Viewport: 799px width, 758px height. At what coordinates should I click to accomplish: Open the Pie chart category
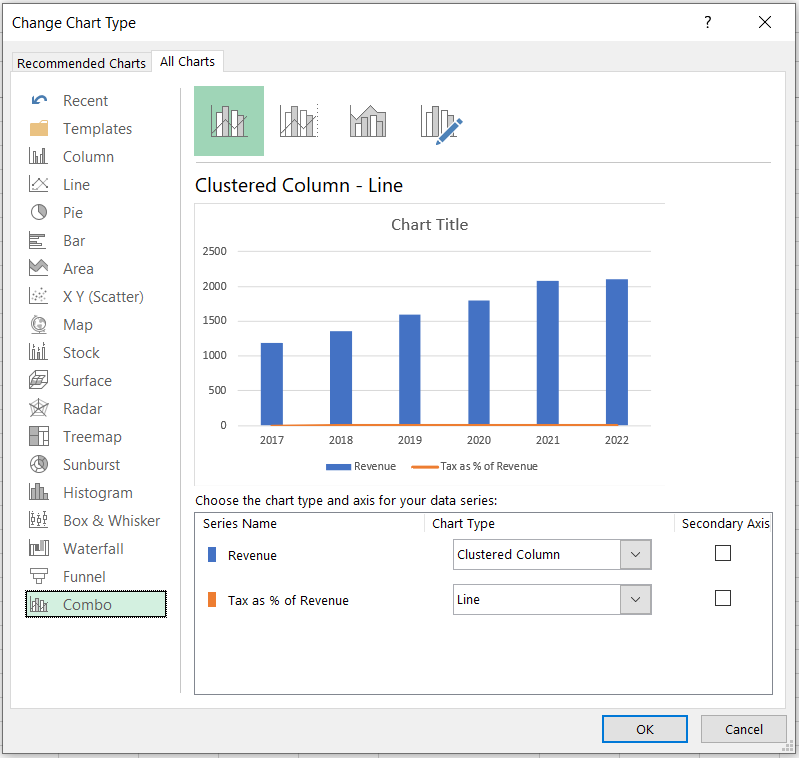73,213
